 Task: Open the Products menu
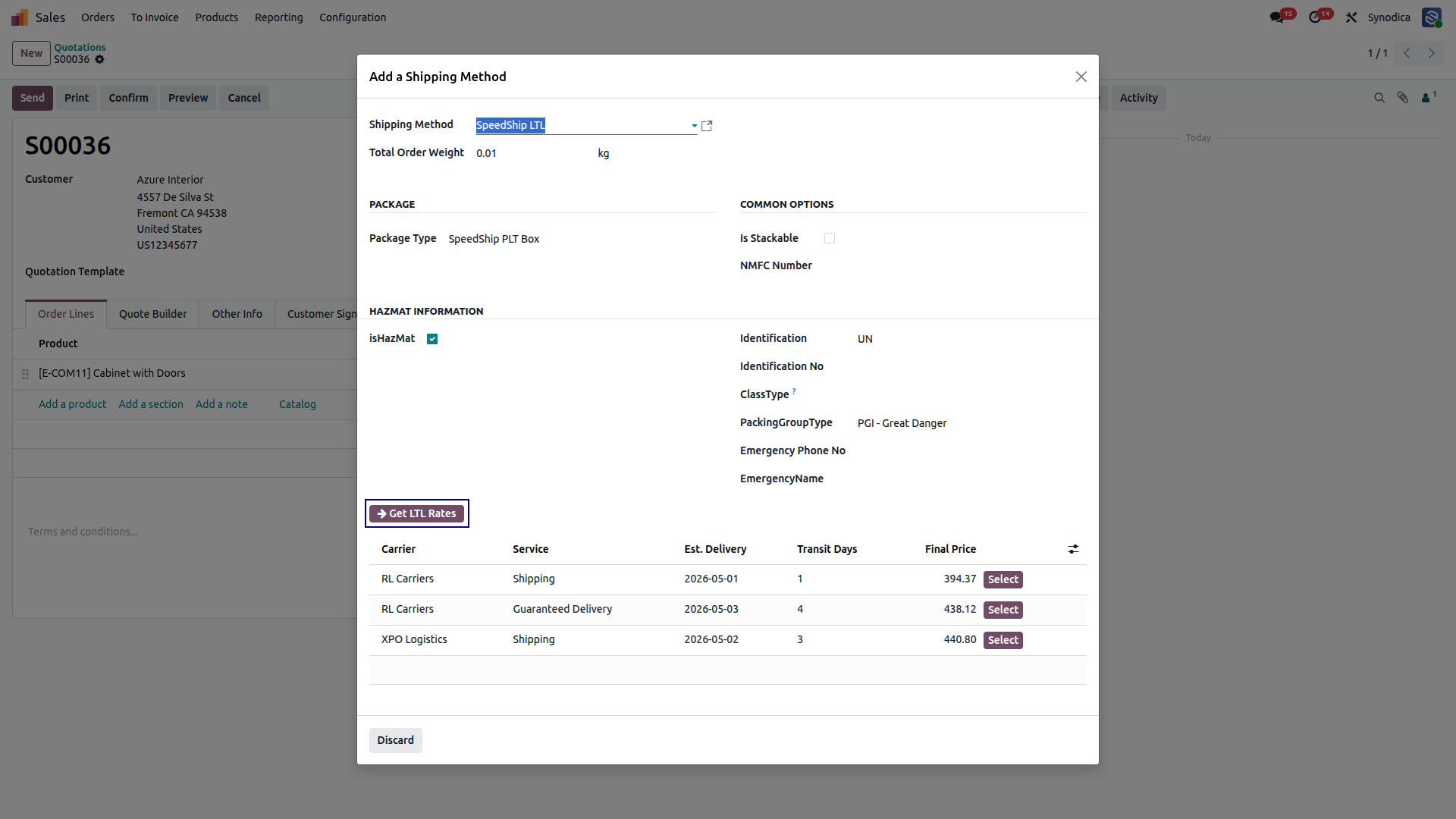pos(216,17)
